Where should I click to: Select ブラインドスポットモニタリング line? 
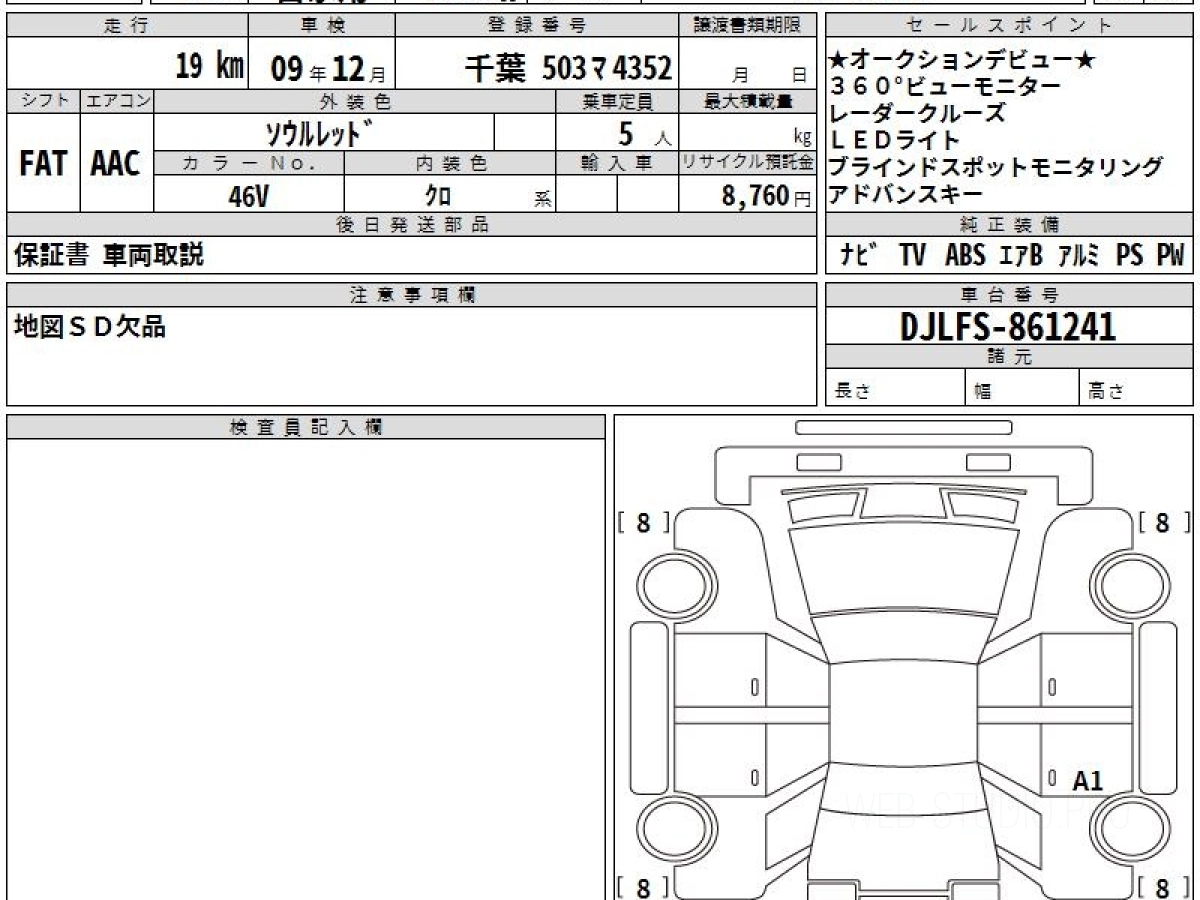[x=996, y=167]
